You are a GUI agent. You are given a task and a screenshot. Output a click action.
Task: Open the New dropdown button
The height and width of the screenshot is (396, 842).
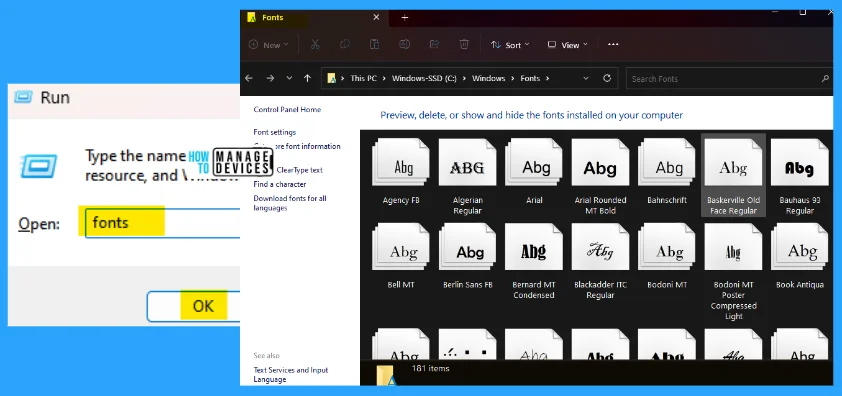(268, 45)
